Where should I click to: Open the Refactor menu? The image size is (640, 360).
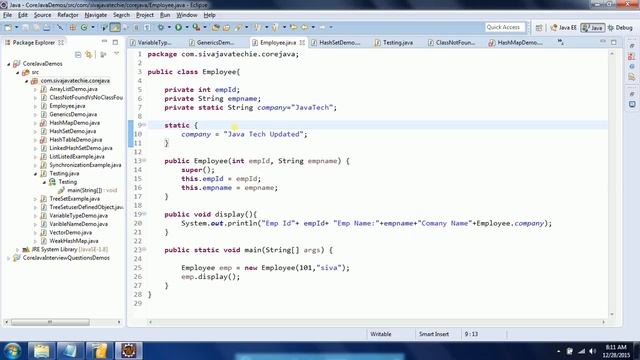click(x=68, y=15)
